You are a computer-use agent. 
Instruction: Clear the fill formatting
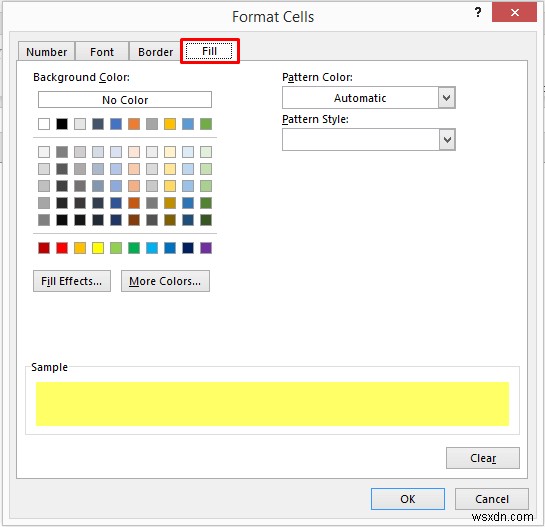click(x=483, y=458)
